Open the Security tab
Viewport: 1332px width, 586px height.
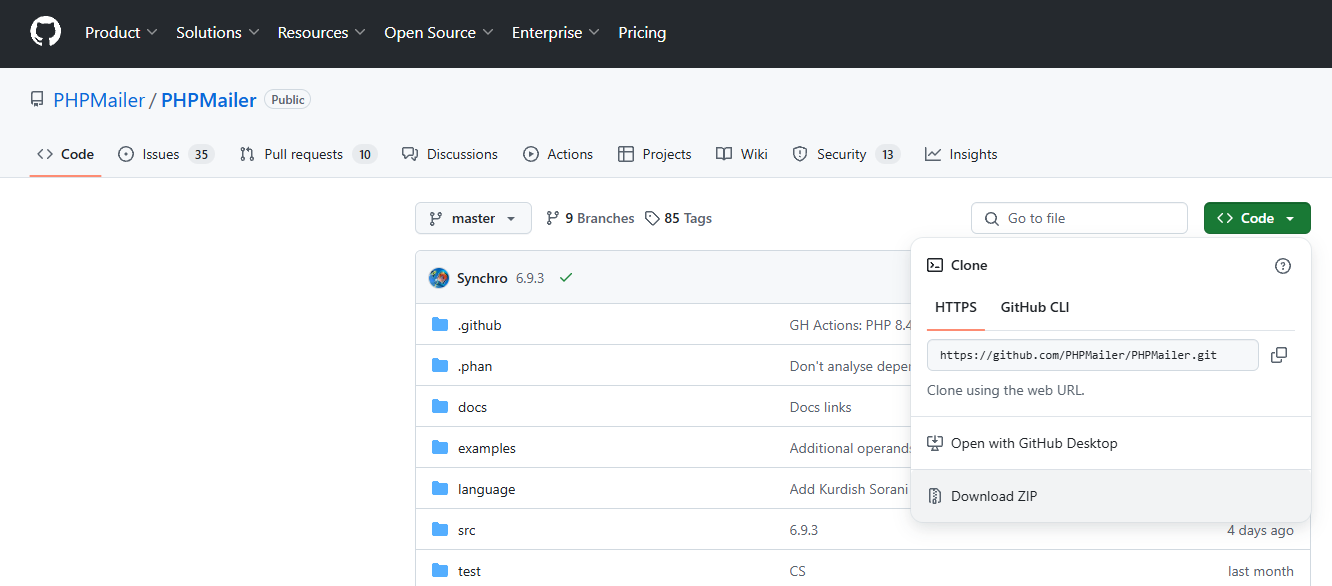845,154
